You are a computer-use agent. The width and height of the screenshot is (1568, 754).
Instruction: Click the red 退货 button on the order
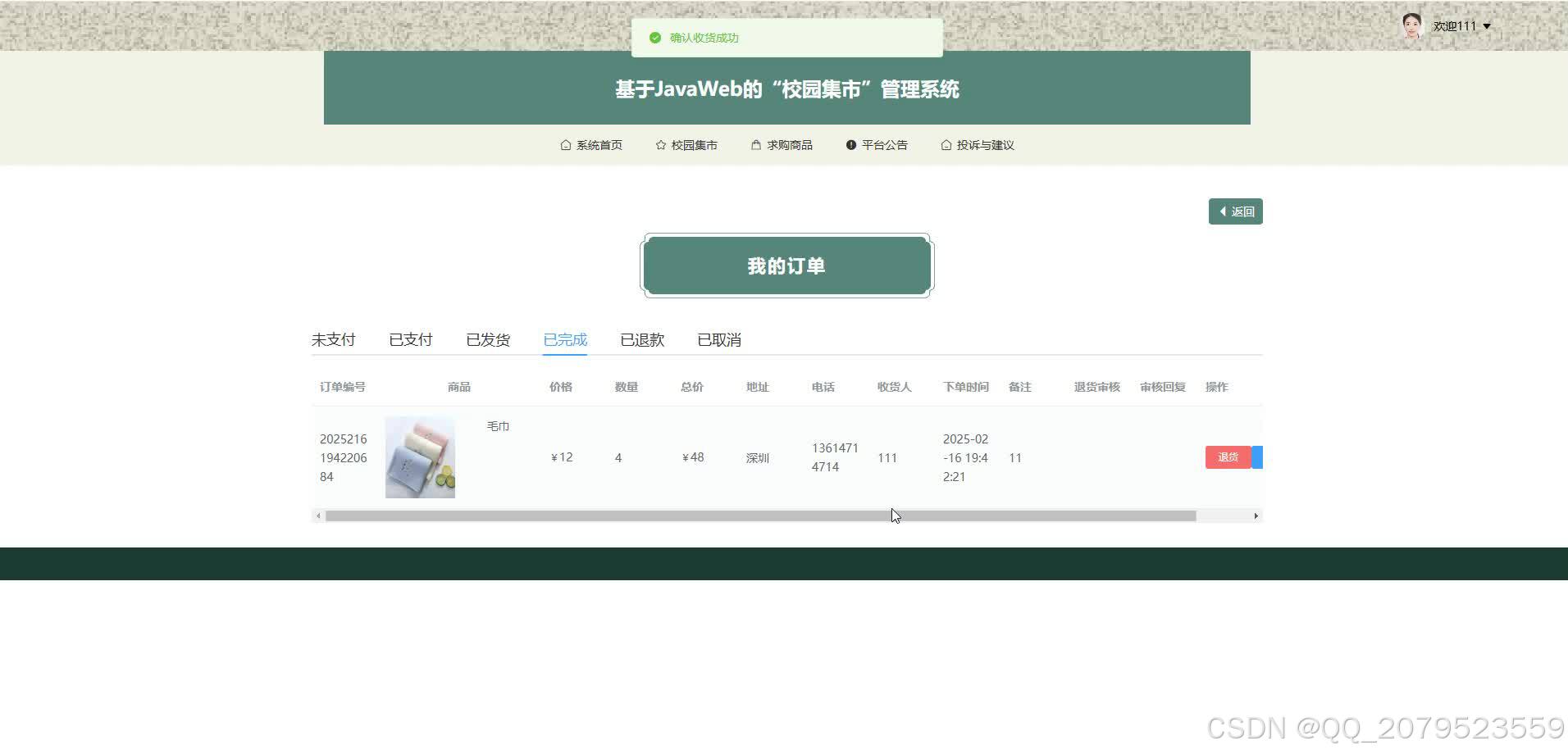click(1227, 457)
